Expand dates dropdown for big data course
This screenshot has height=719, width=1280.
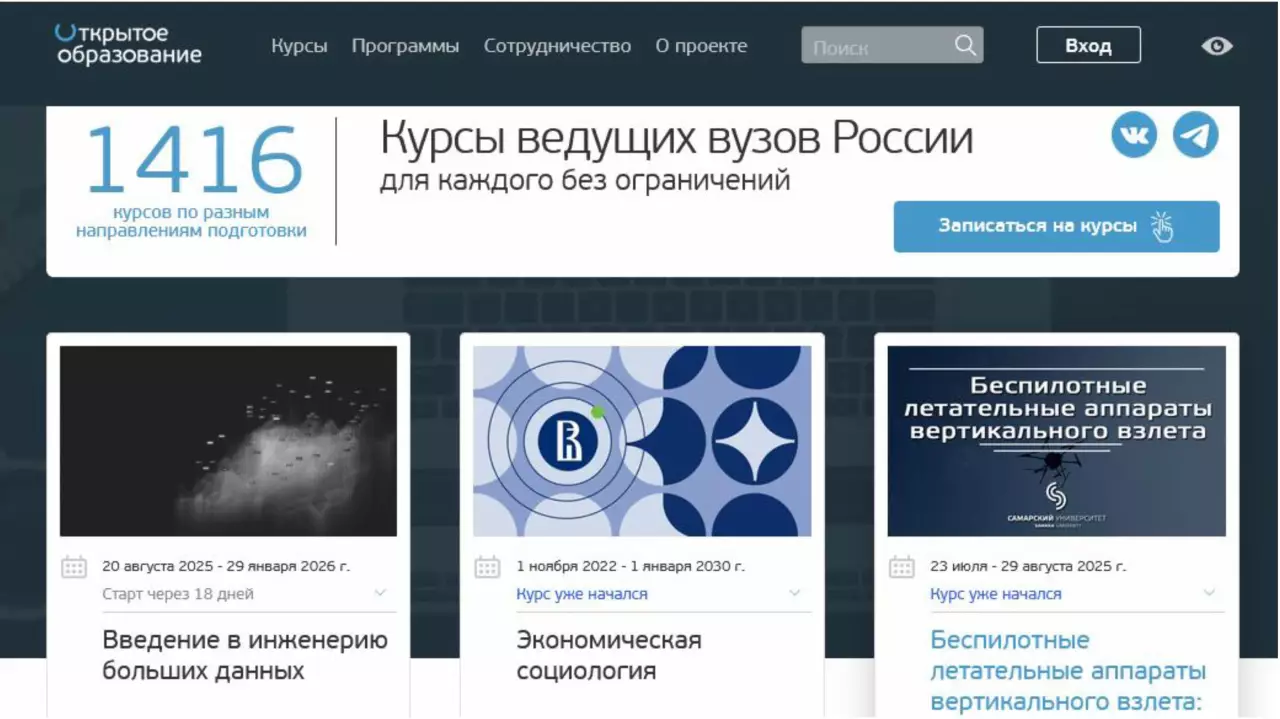coord(380,593)
